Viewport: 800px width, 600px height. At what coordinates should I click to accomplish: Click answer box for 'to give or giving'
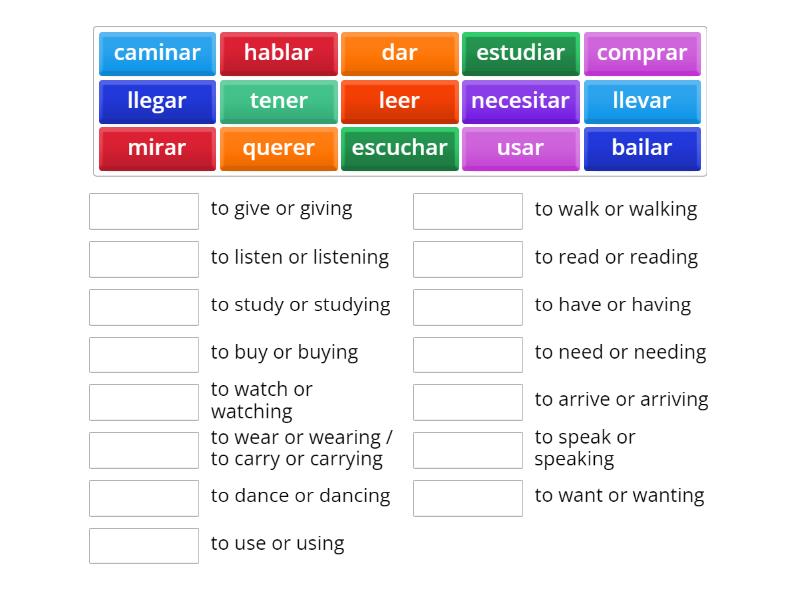pyautogui.click(x=144, y=211)
